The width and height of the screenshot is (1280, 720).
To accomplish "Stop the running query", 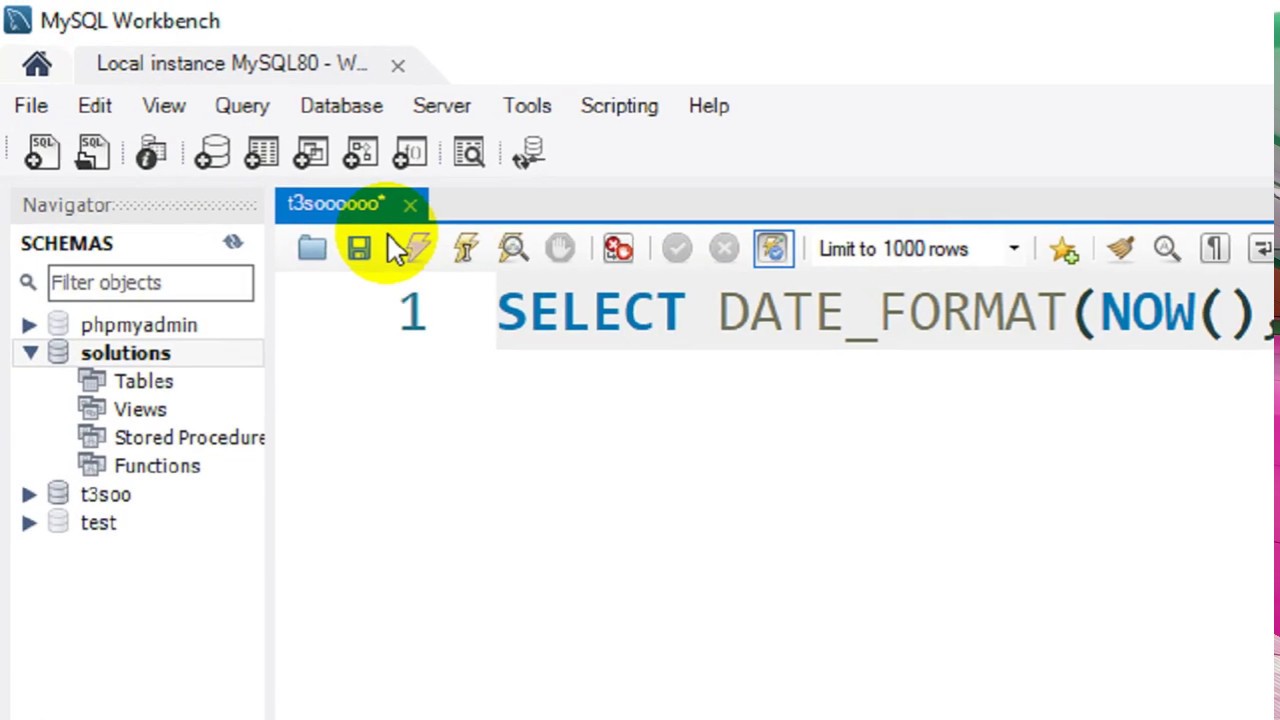I will pyautogui.click(x=560, y=248).
